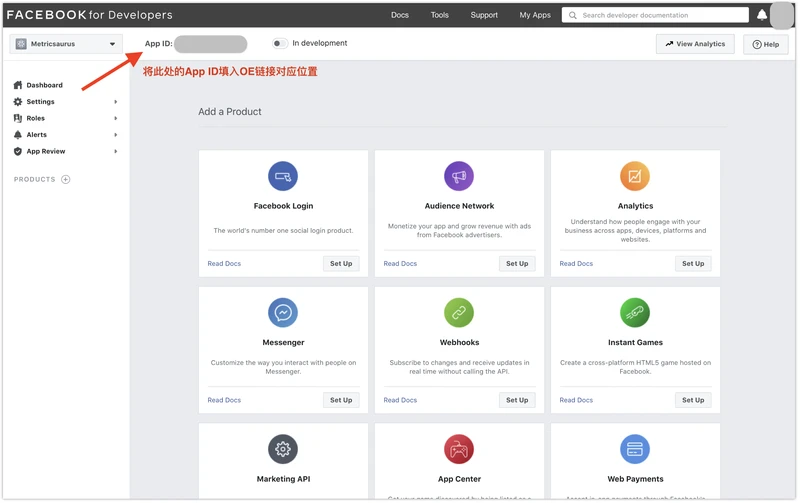800x503 pixels.
Task: Add a product via plus icon
Action: 66,180
